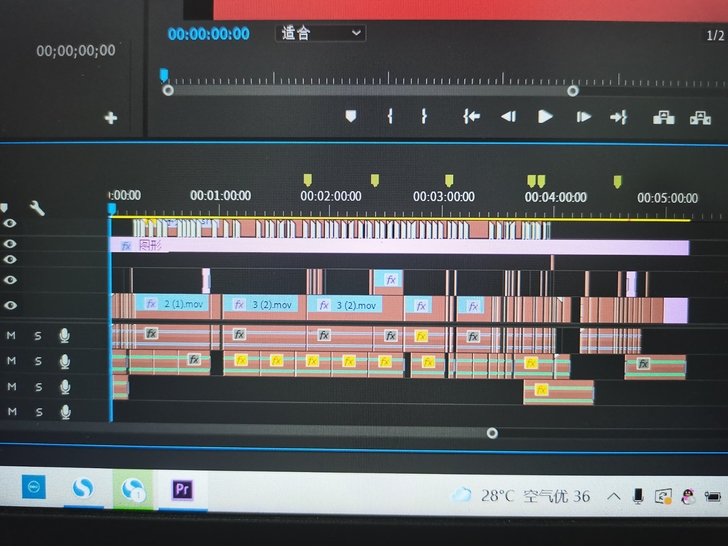This screenshot has width=728, height=546.
Task: Click the Mark In bracket icon
Action: (390, 117)
